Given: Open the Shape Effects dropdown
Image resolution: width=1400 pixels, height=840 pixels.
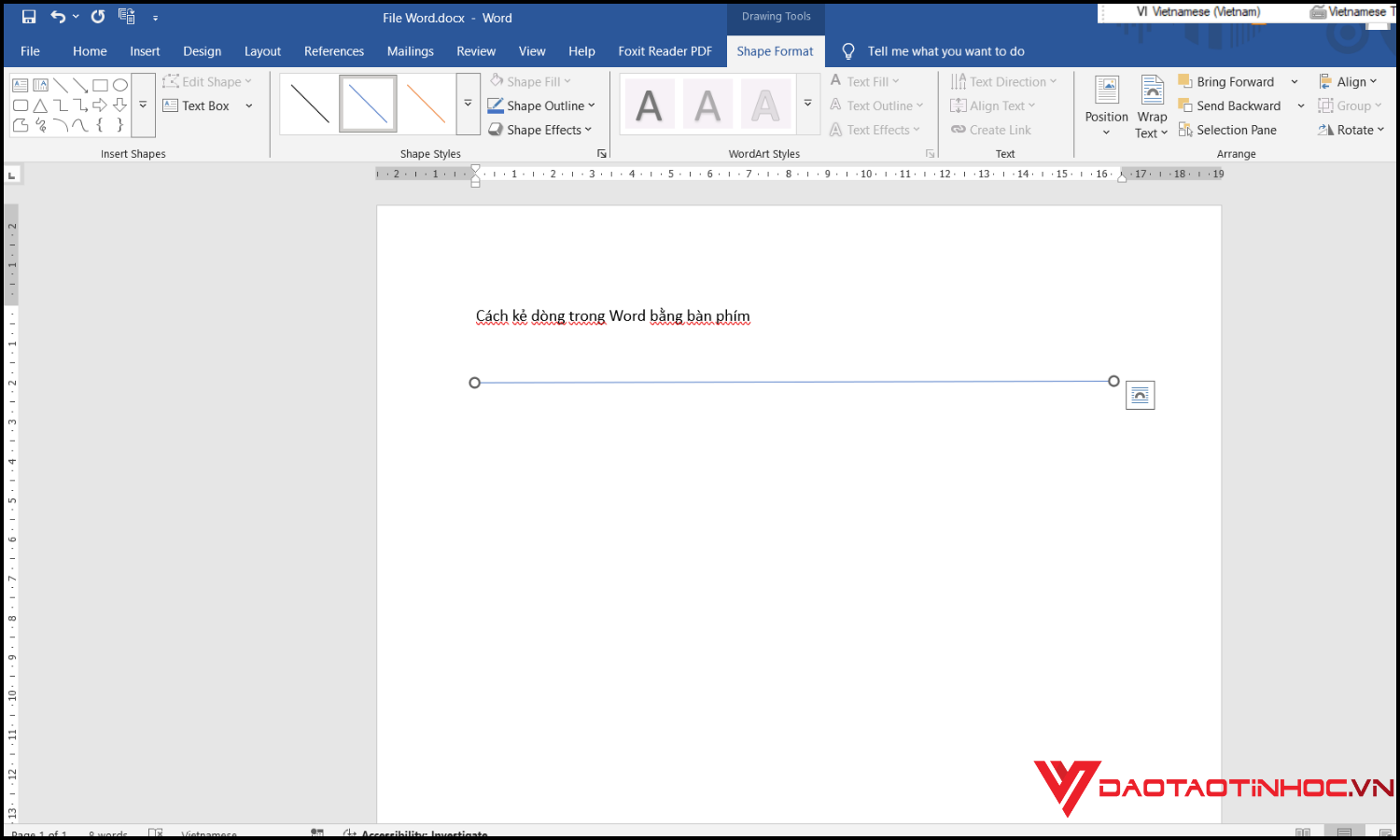Looking at the screenshot, I should 541,130.
